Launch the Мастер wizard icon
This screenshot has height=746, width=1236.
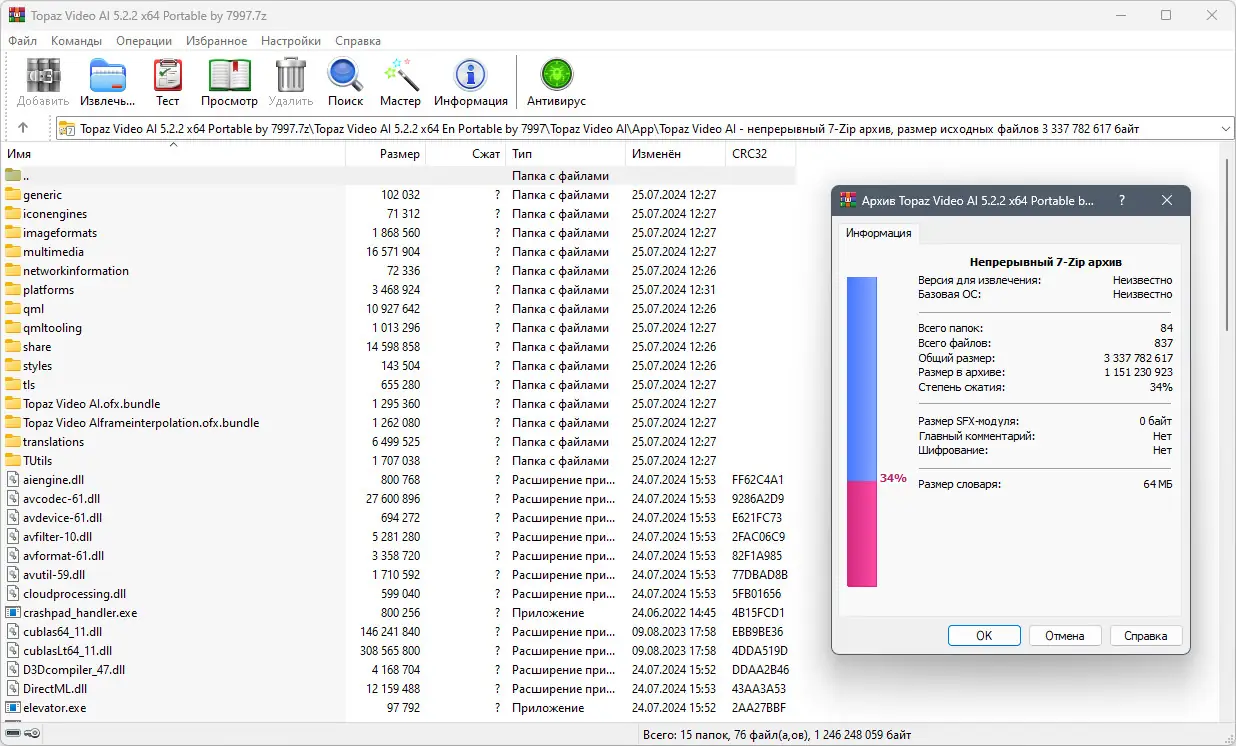(400, 80)
